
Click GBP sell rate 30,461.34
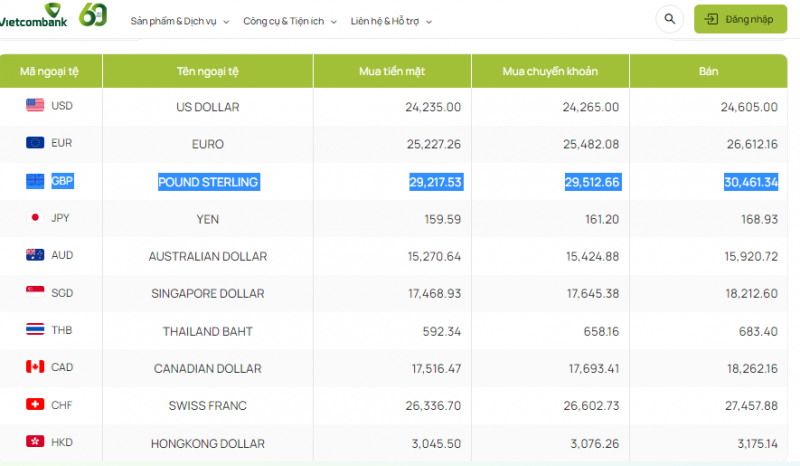pos(751,182)
